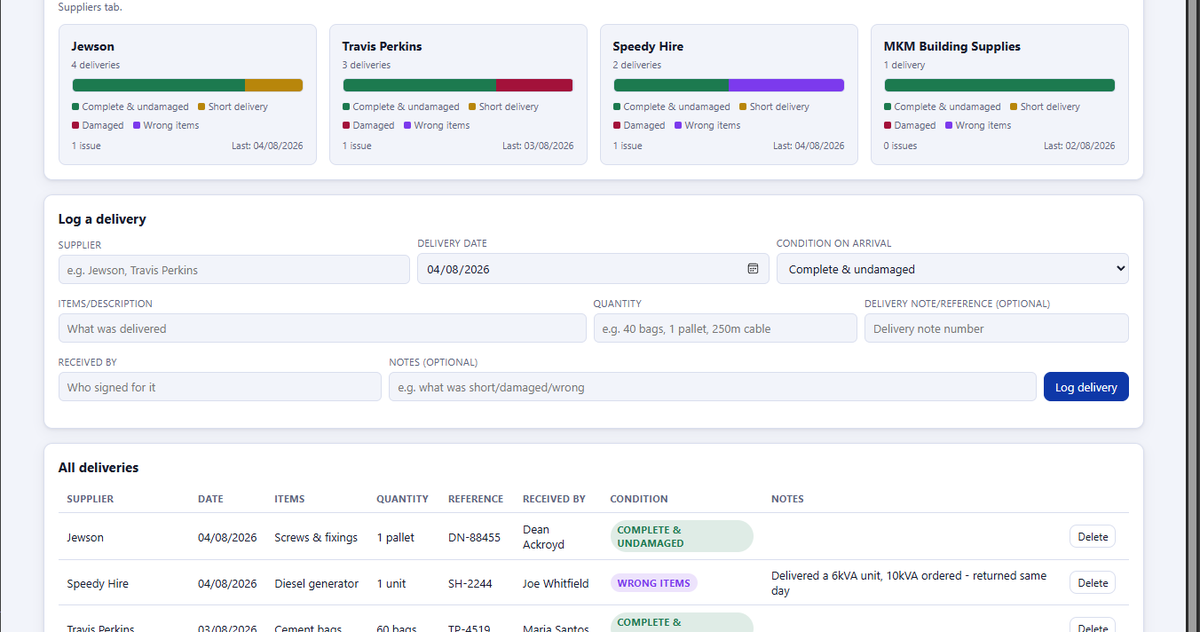Click the Quantity column header
The image size is (1200, 632).
pyautogui.click(x=402, y=499)
